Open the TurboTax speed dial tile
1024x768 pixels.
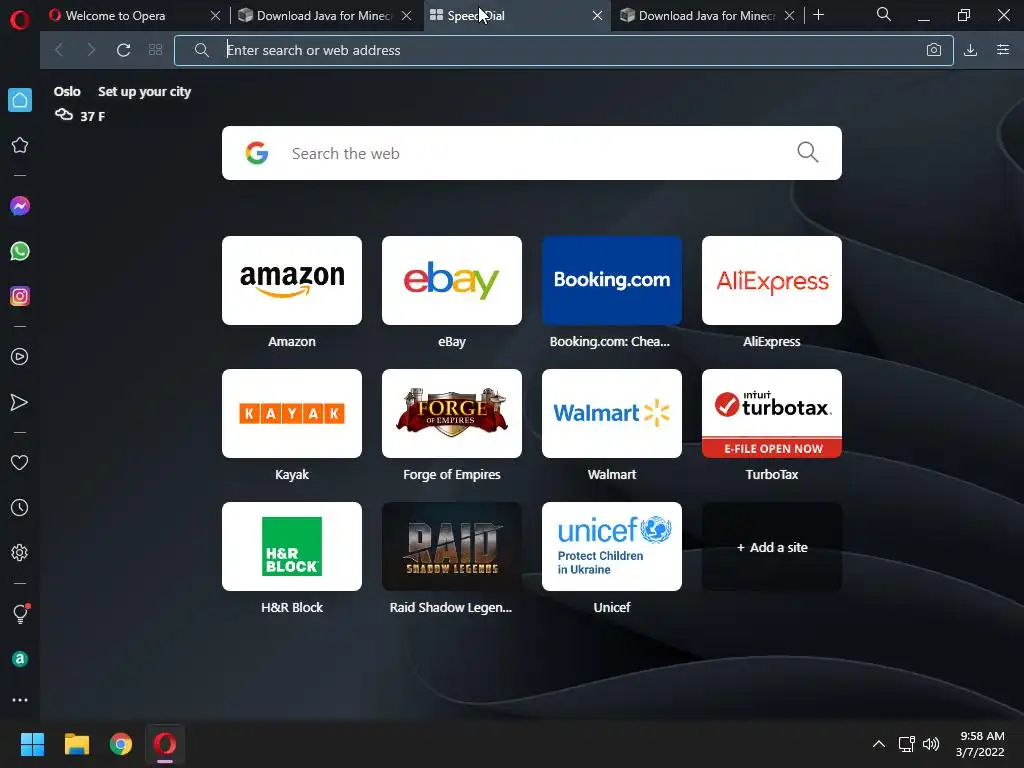tap(772, 413)
